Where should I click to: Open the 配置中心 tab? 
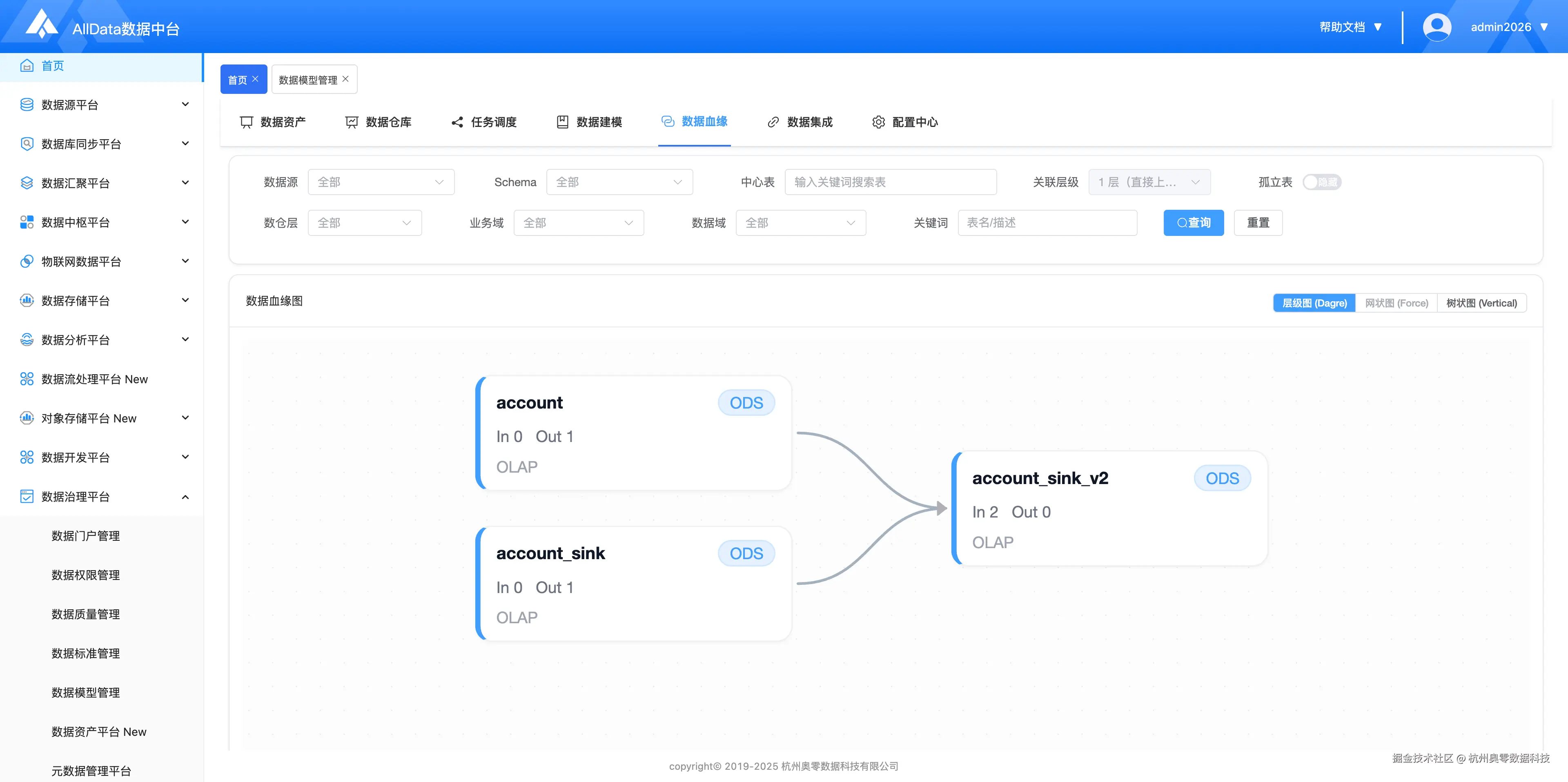904,122
